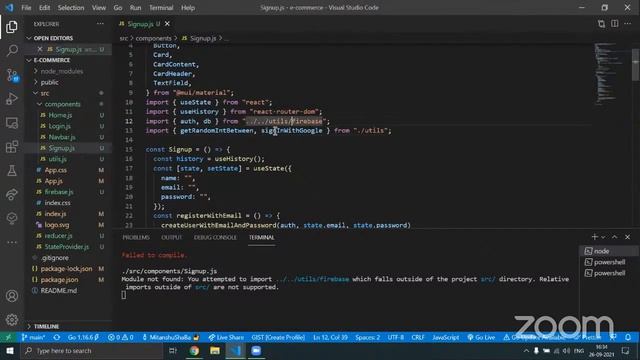Maximize the terminal panel size
640x360 pixels.
coord(615,237)
